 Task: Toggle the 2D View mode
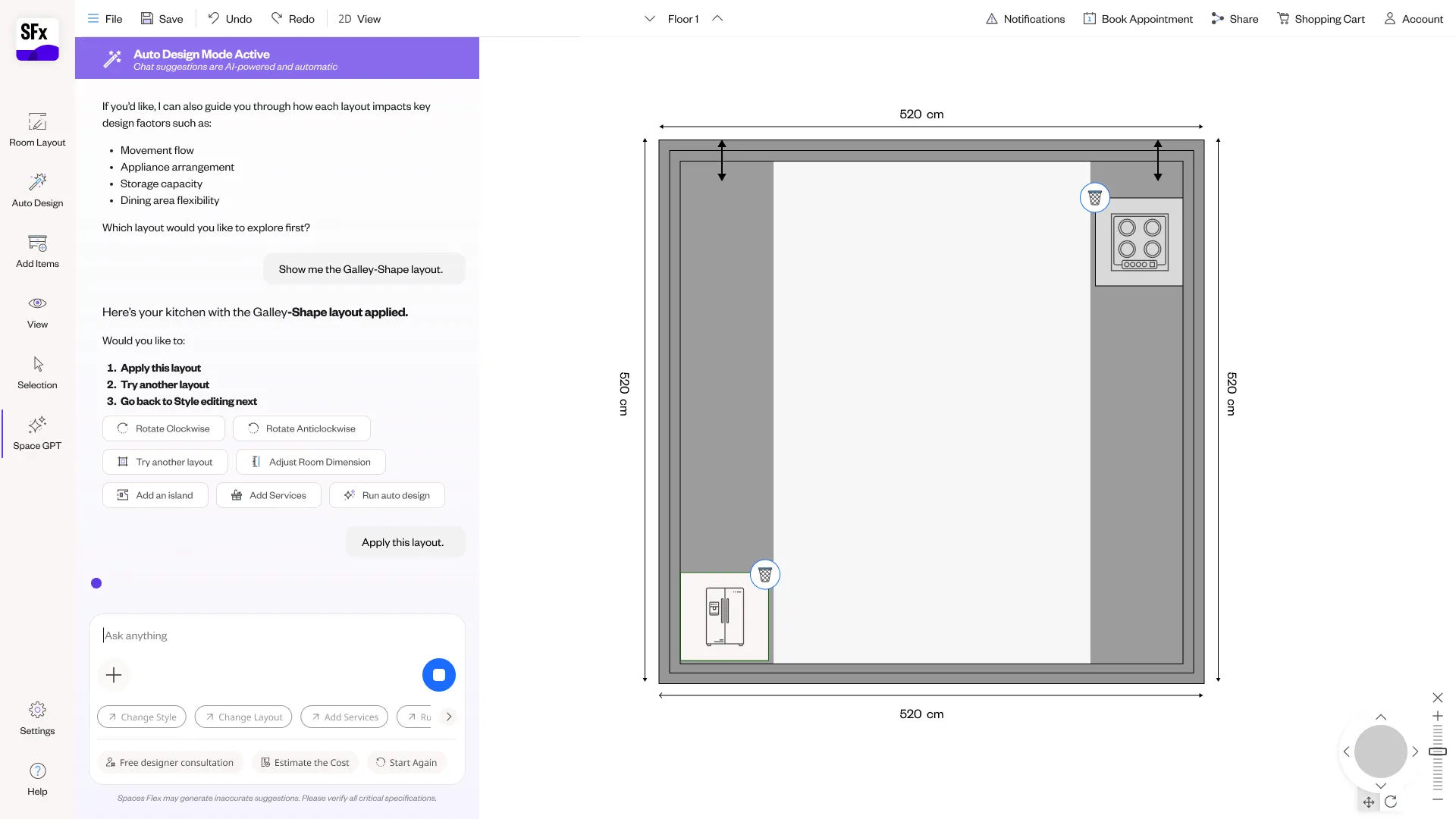click(359, 19)
